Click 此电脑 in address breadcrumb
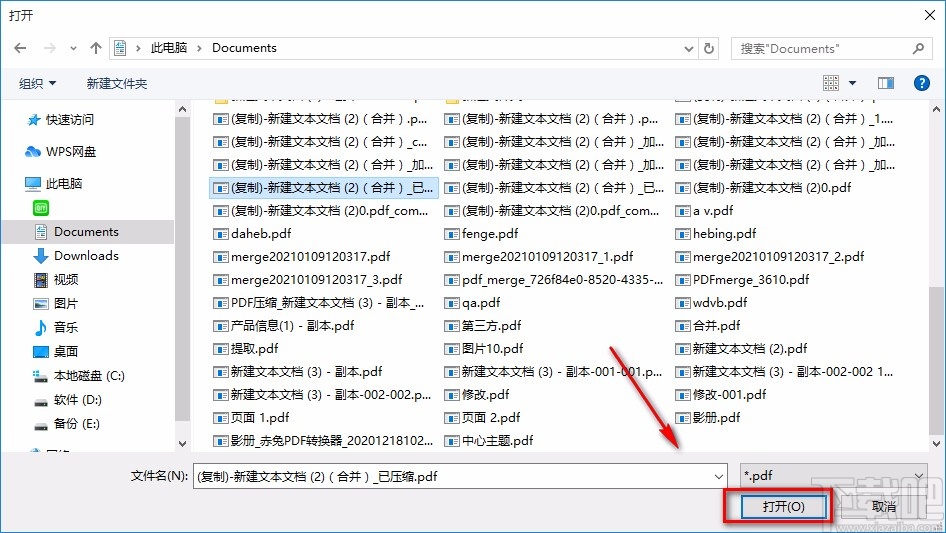Viewport: 946px width, 533px height. tap(169, 48)
